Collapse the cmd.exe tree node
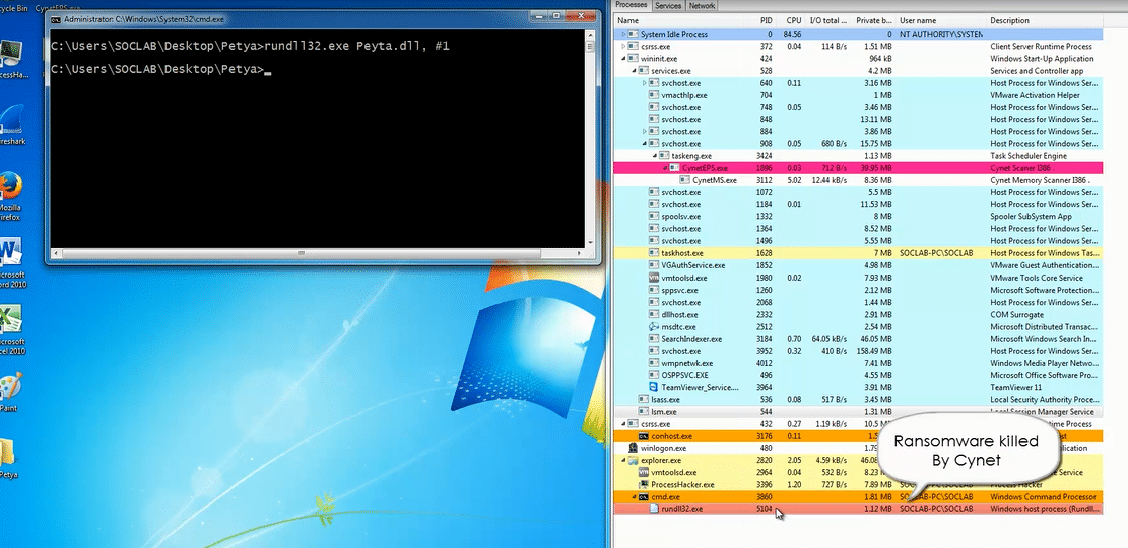This screenshot has height=548, width=1128. coord(634,497)
